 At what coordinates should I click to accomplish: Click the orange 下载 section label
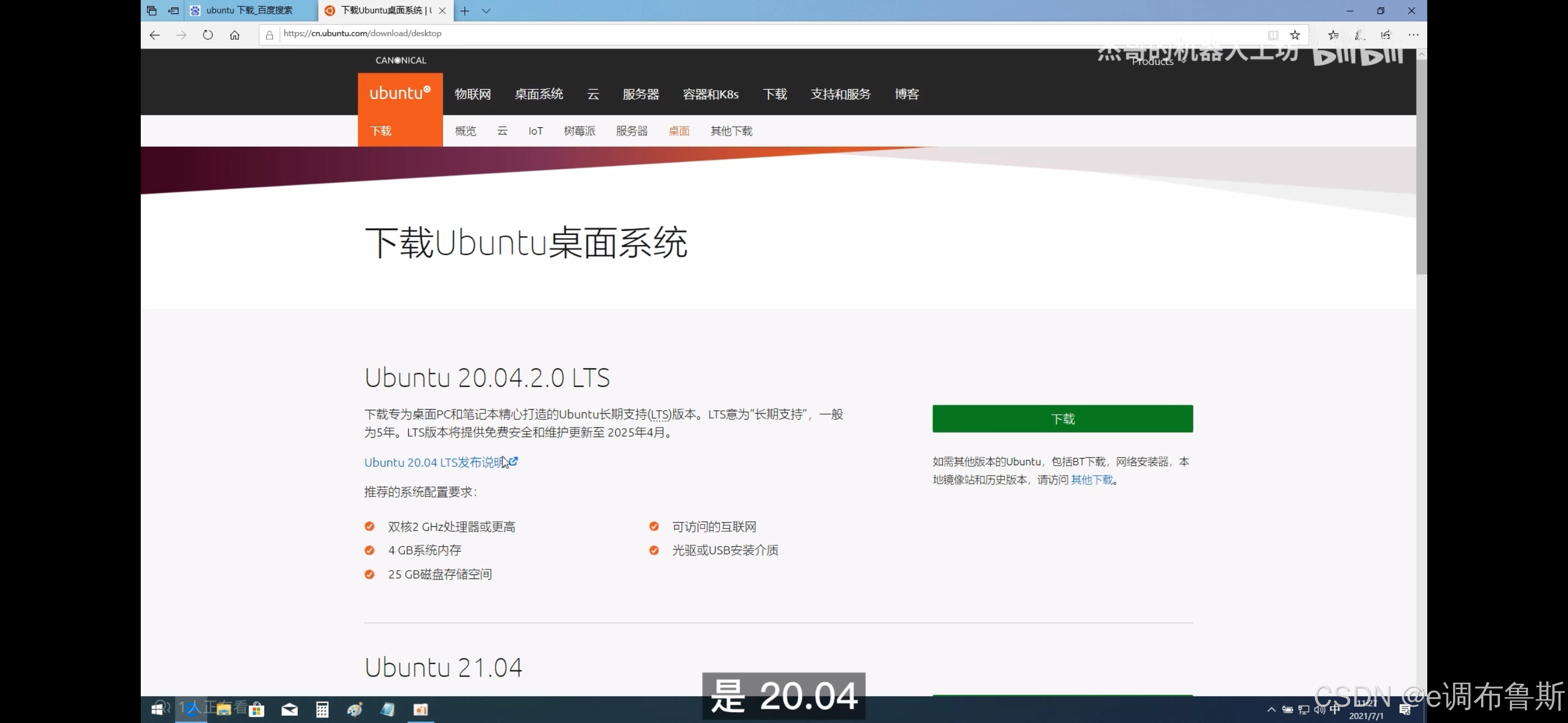pyautogui.click(x=381, y=131)
